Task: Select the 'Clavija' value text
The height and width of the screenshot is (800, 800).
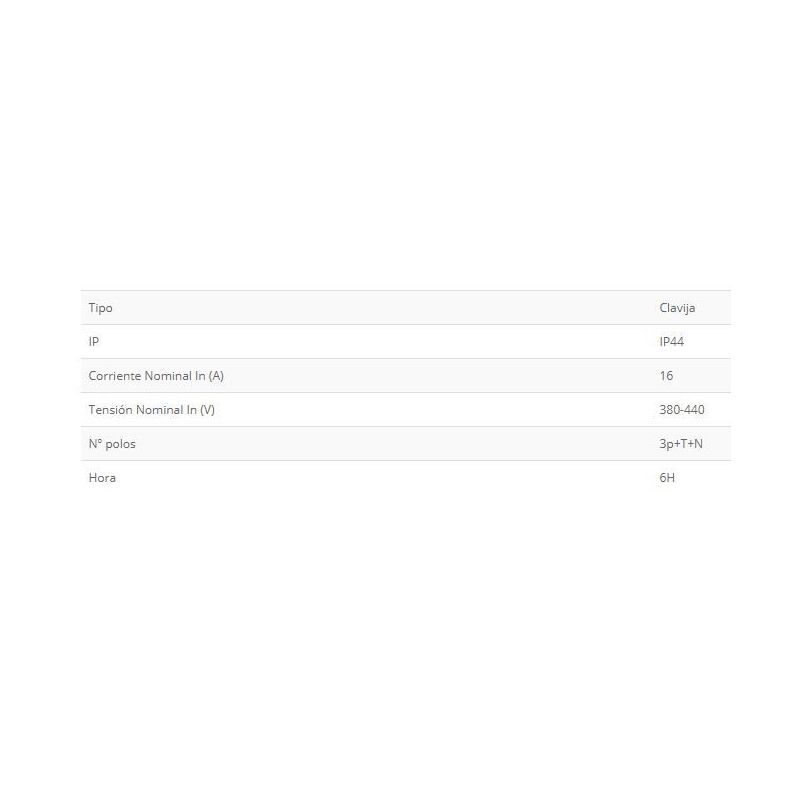Action: click(x=677, y=308)
